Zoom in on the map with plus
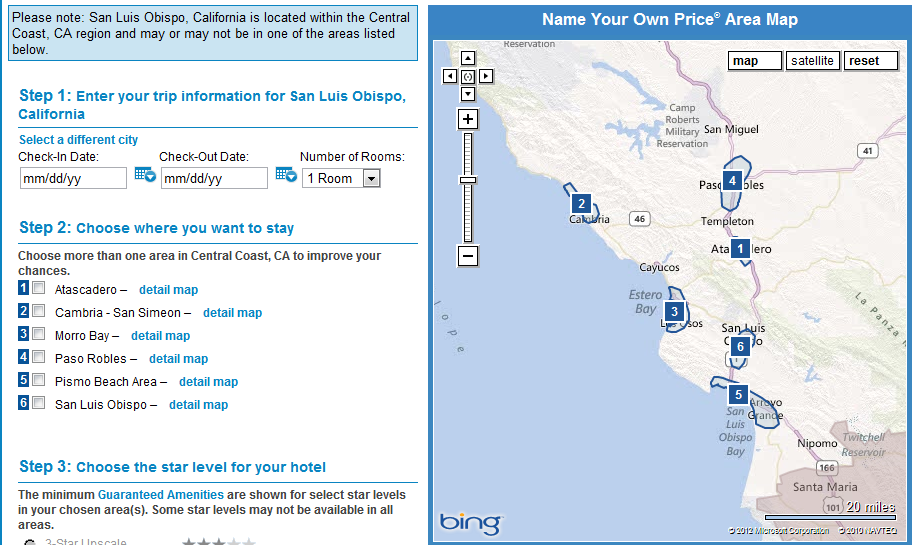This screenshot has height=545, width=917. 468,119
